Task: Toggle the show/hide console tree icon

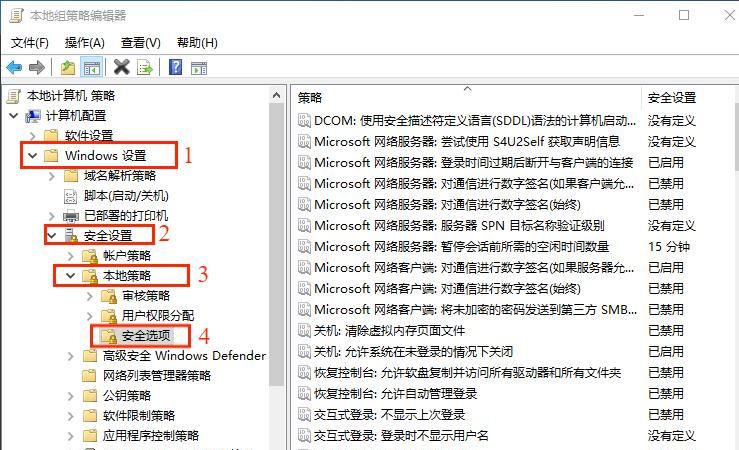Action: point(91,68)
